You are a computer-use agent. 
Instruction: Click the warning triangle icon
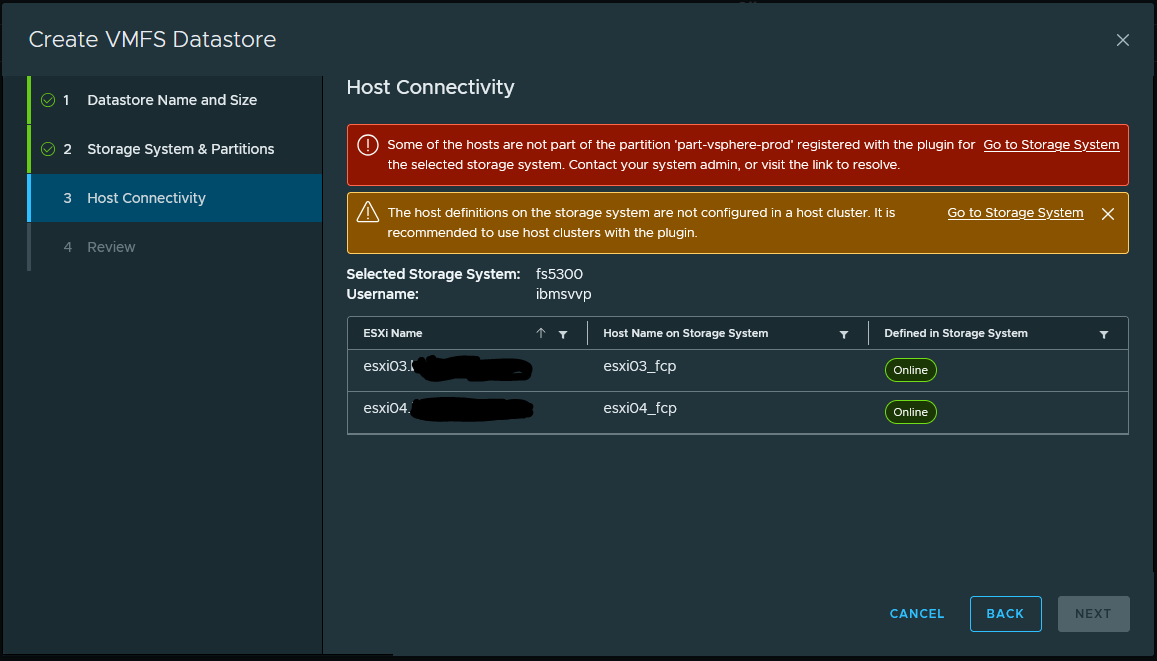[x=367, y=212]
